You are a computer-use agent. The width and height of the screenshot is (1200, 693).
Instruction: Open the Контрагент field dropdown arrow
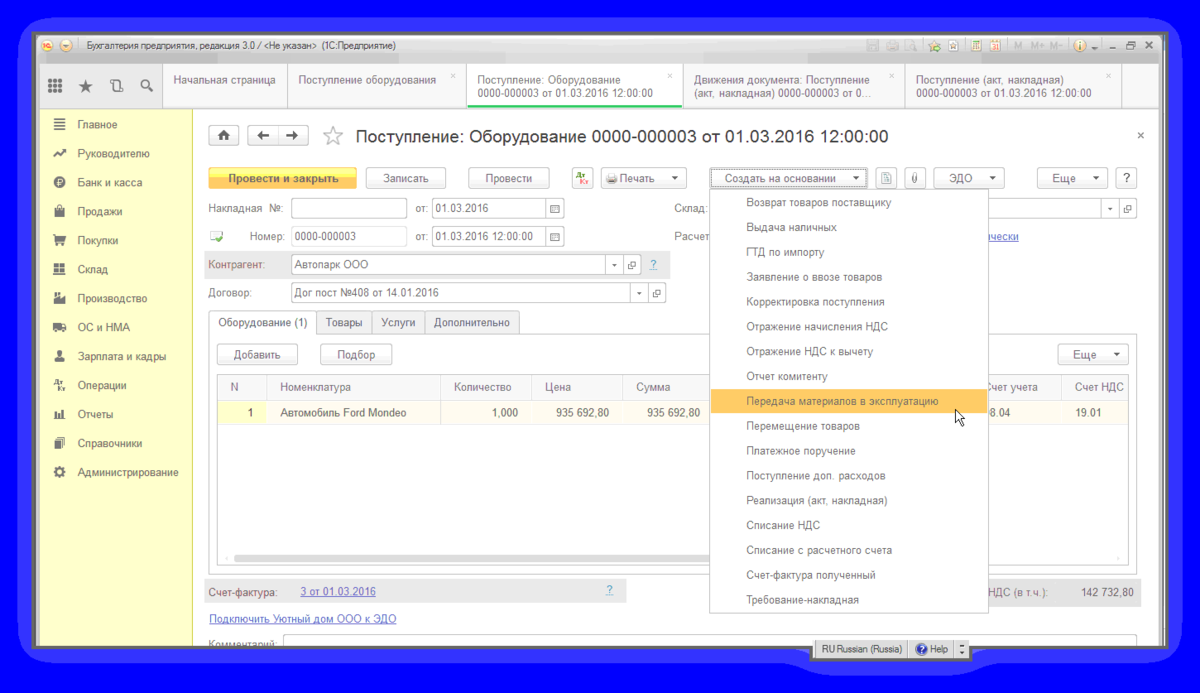[614, 265]
